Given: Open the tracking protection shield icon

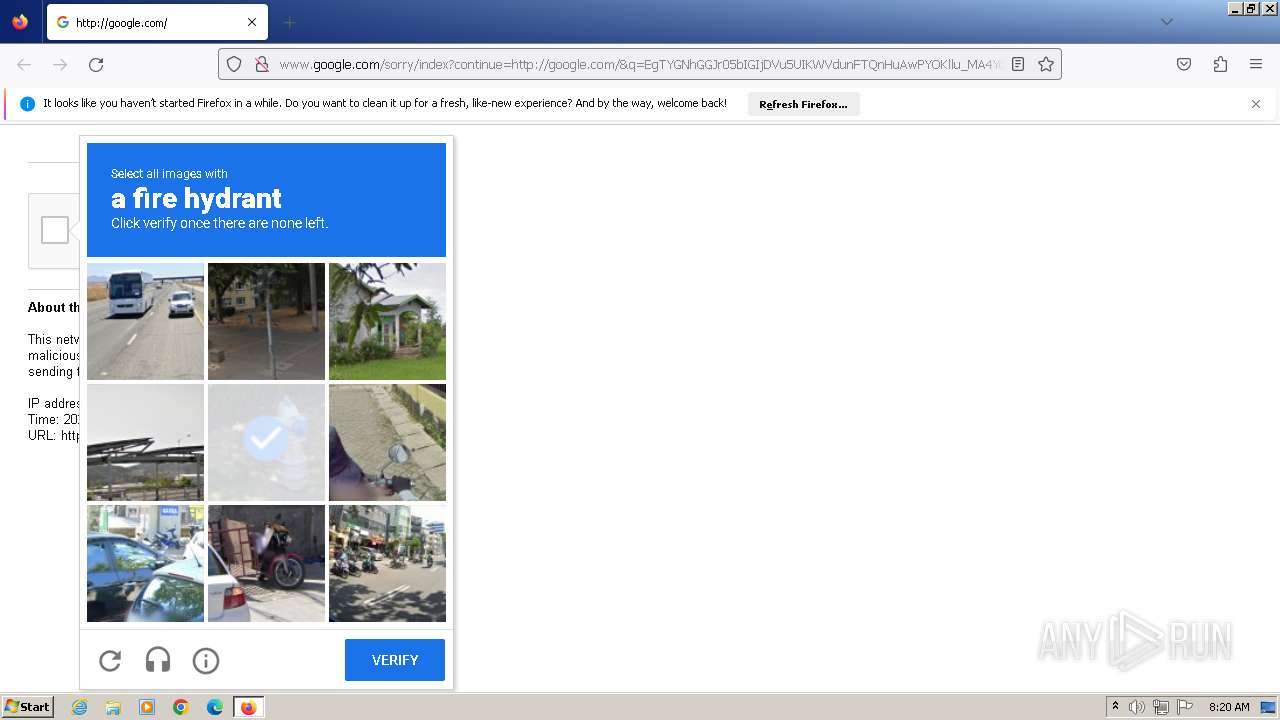Looking at the screenshot, I should click(234, 64).
